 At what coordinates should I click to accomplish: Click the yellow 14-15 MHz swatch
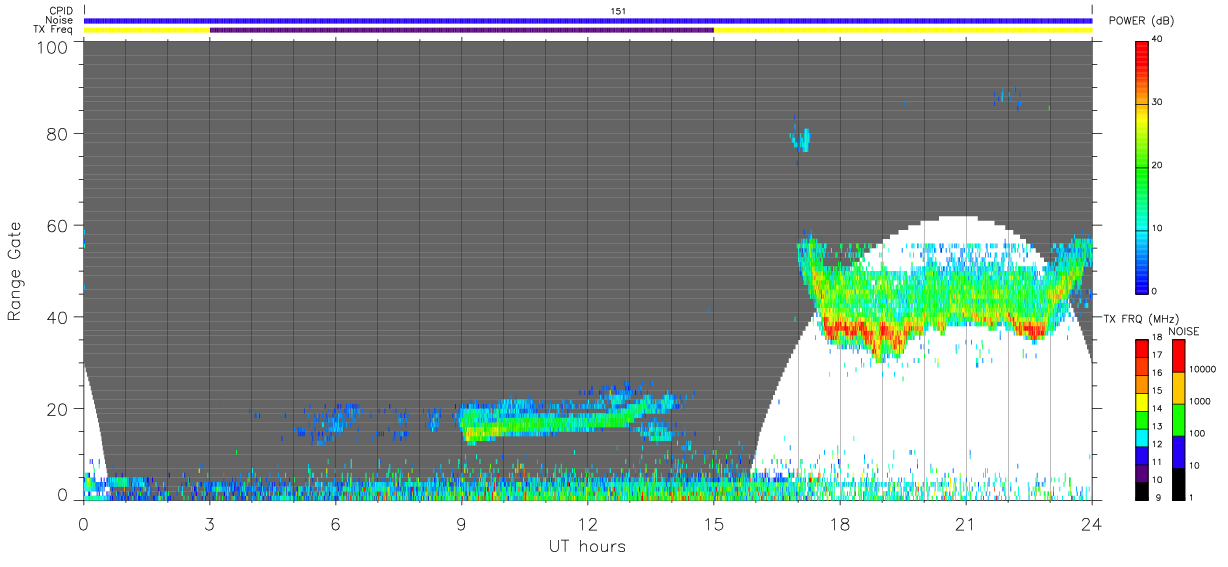pos(1142,401)
